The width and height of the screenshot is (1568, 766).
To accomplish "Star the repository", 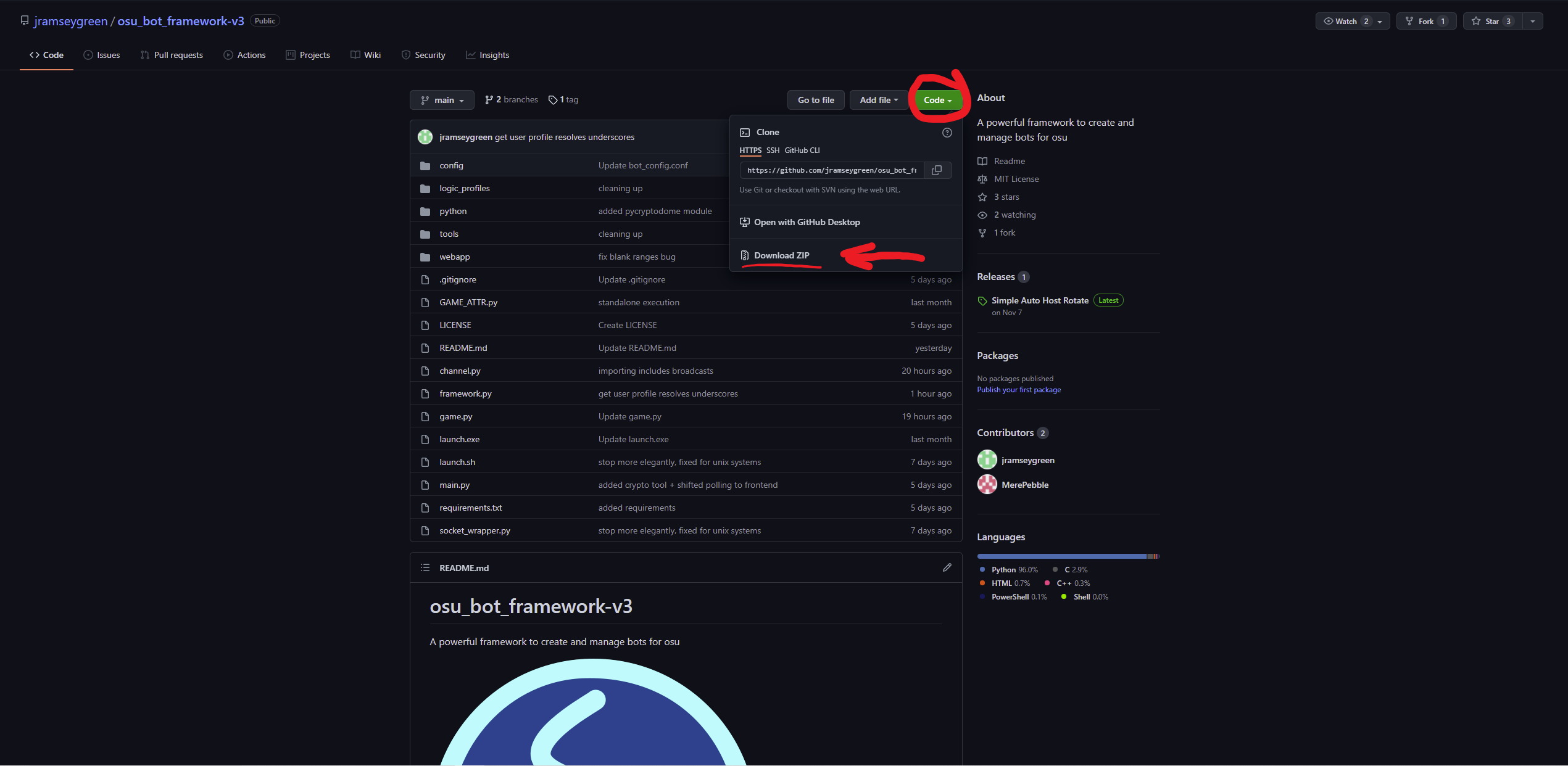I will (x=1491, y=21).
